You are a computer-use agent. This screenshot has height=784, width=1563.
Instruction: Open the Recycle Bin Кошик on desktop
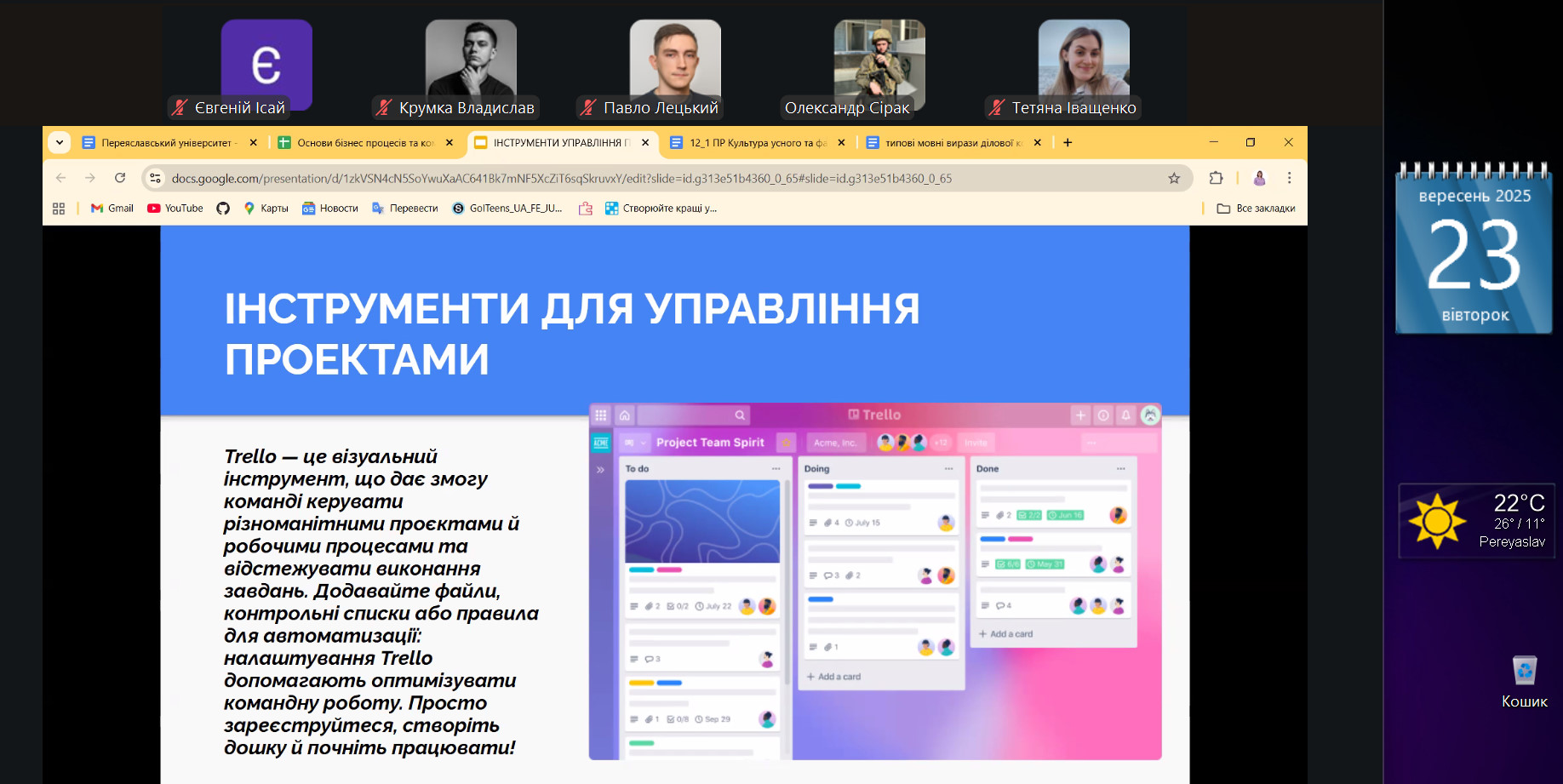(x=1524, y=679)
